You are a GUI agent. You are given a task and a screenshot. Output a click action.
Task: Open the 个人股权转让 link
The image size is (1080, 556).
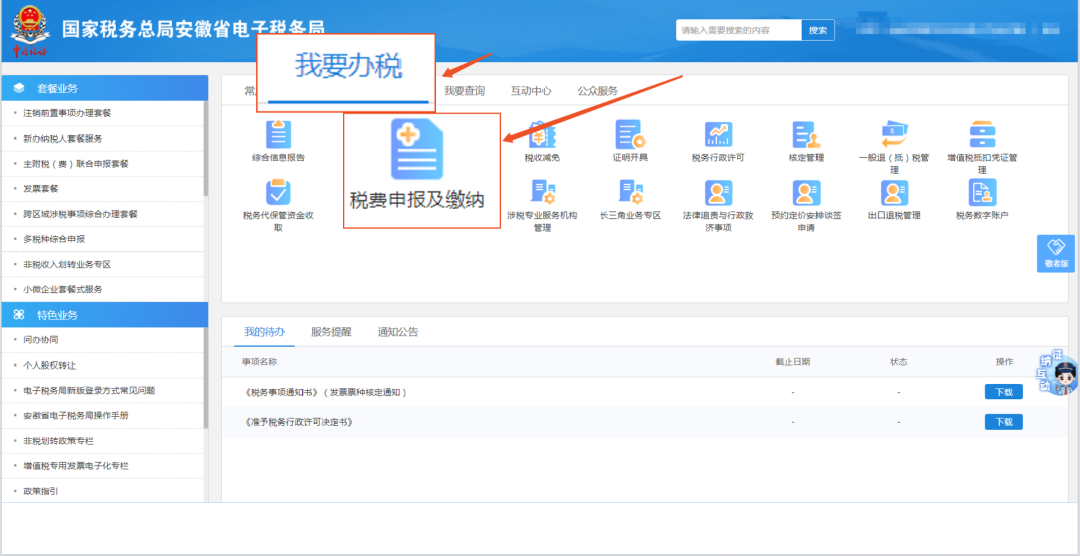[50, 365]
